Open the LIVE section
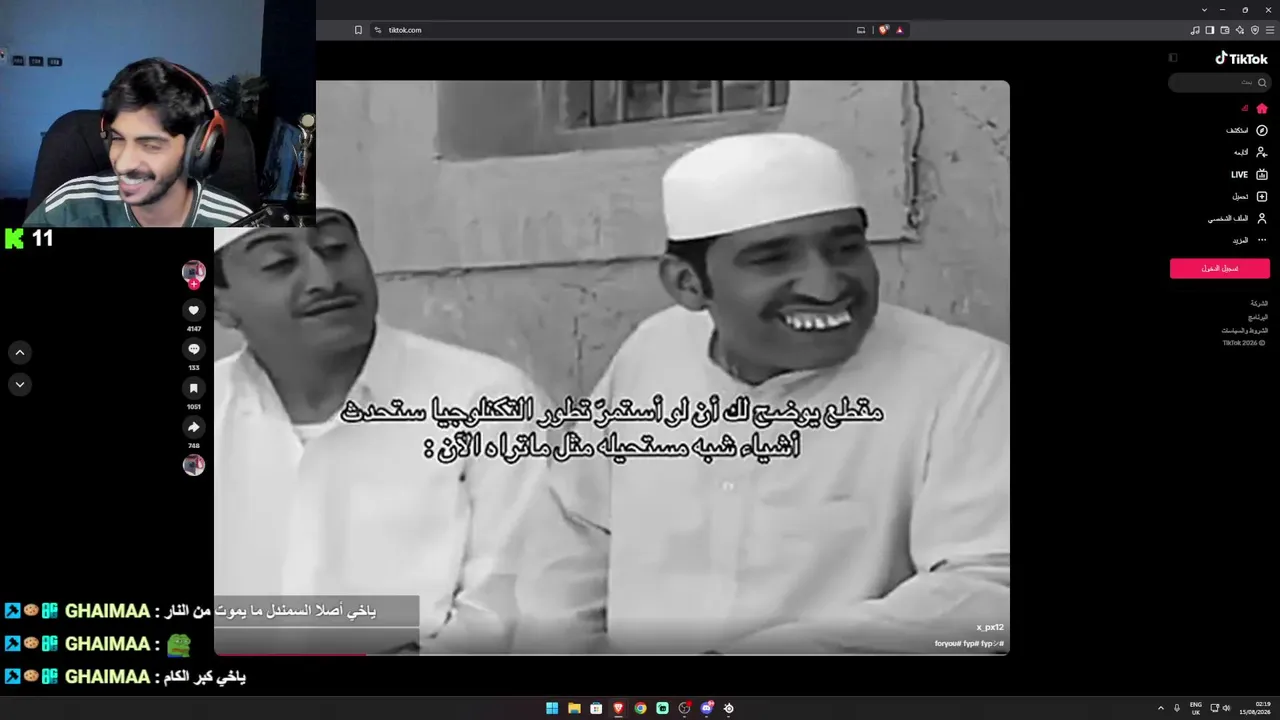 [1249, 174]
